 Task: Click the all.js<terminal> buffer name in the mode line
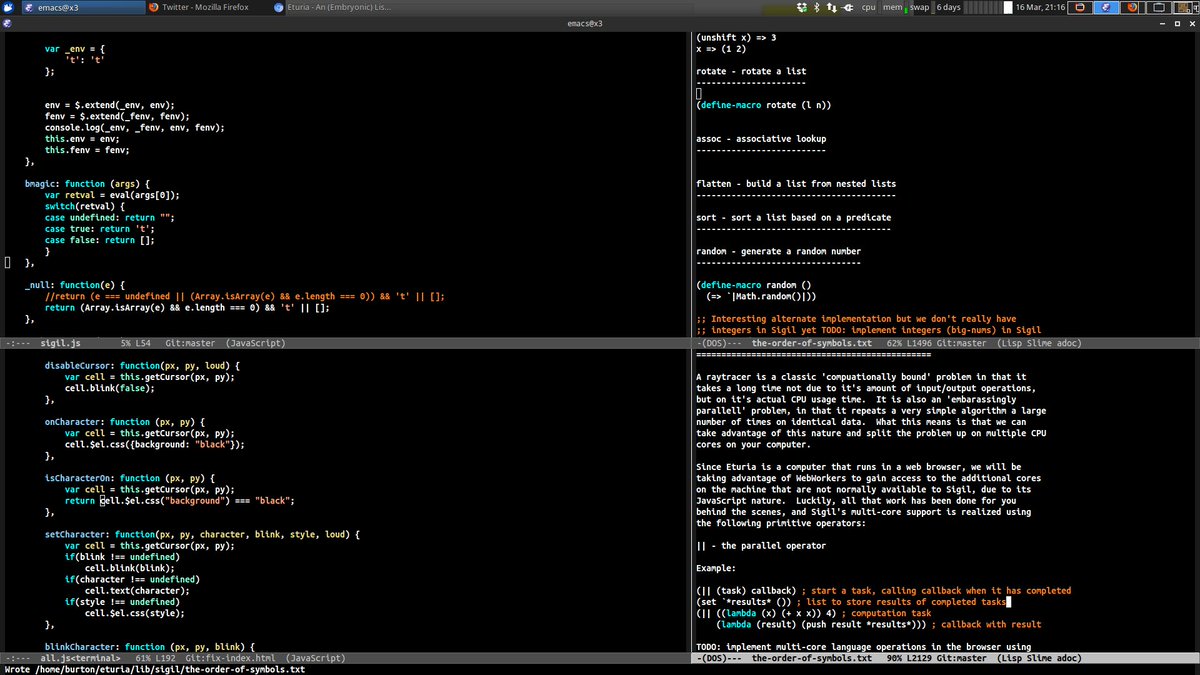point(81,659)
